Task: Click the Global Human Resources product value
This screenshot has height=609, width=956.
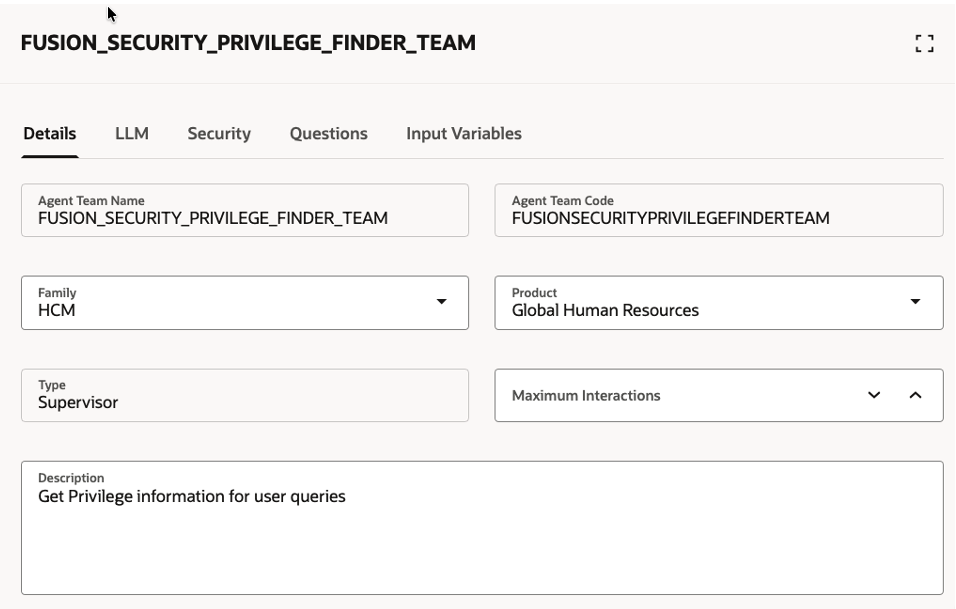Action: click(605, 310)
